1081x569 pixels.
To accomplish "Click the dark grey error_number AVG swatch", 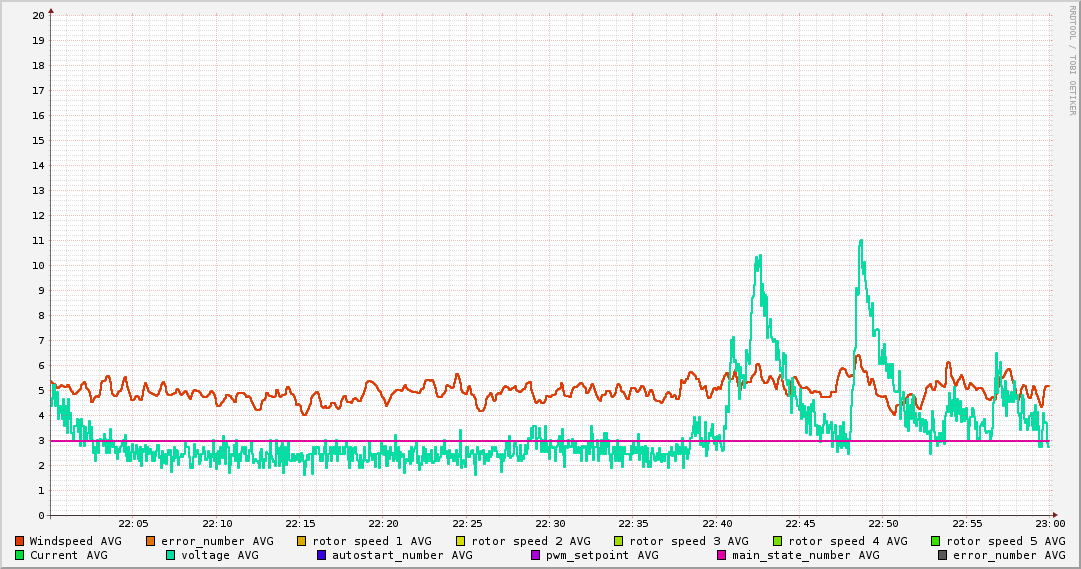I will [943, 555].
